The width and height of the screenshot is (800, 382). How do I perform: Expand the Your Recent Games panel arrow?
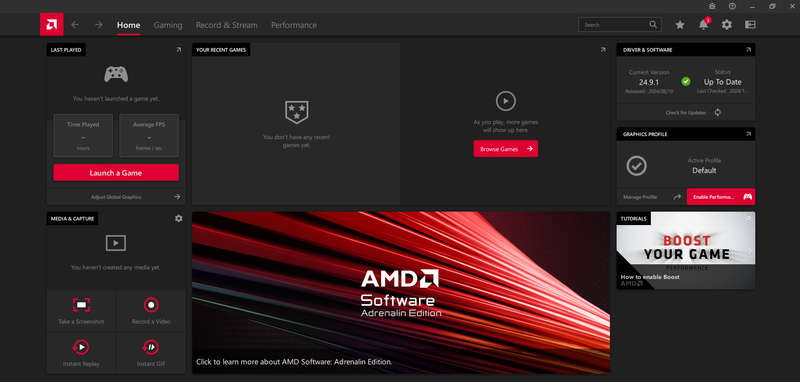pyautogui.click(x=603, y=50)
